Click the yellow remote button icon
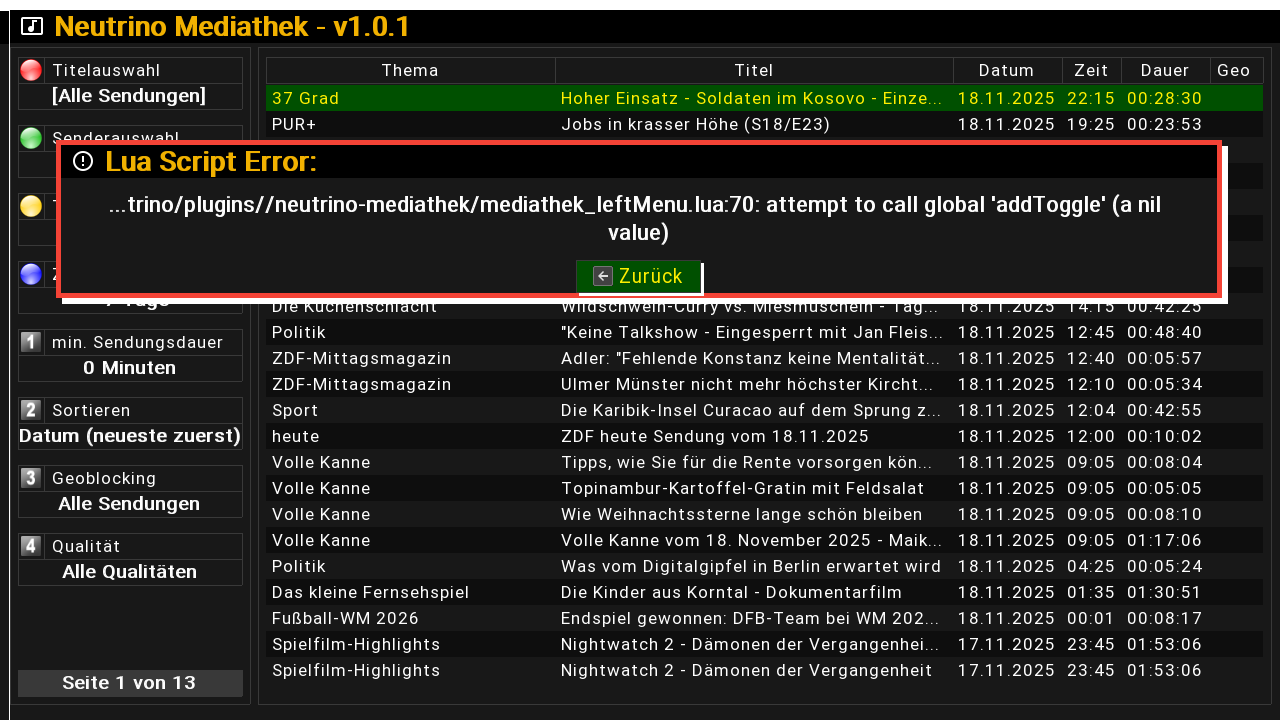 click(x=31, y=206)
